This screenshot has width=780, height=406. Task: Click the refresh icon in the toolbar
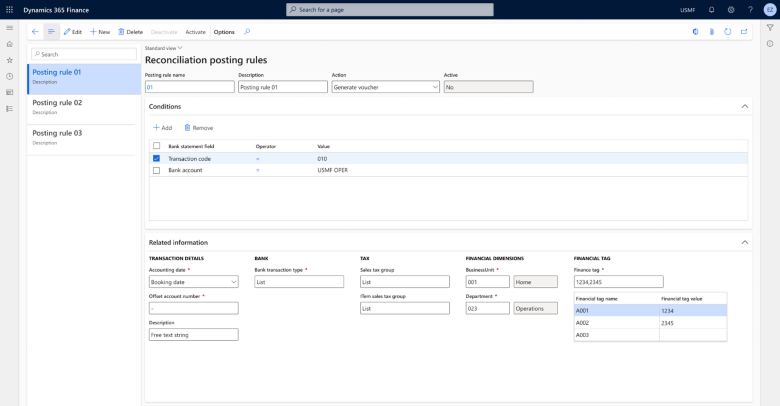(x=728, y=31)
